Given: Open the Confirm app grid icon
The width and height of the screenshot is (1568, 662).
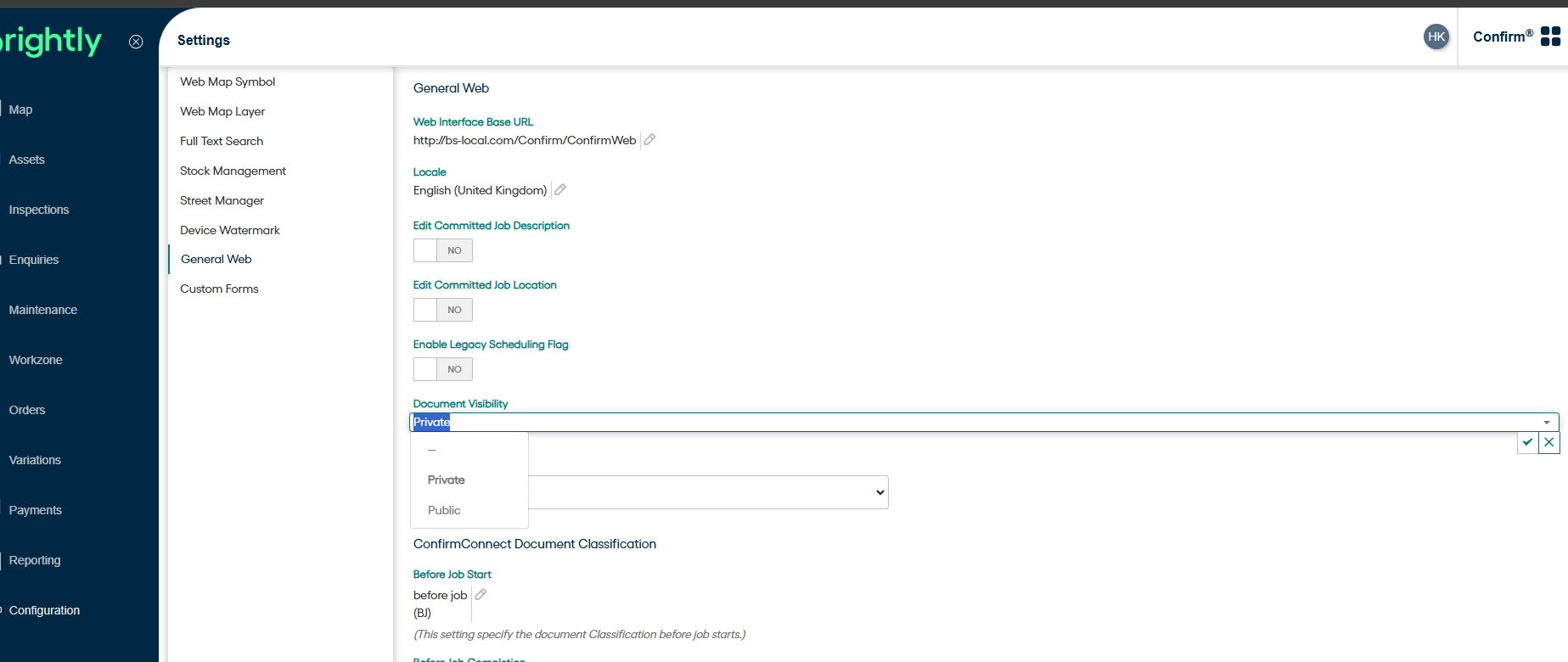Looking at the screenshot, I should (x=1550, y=36).
